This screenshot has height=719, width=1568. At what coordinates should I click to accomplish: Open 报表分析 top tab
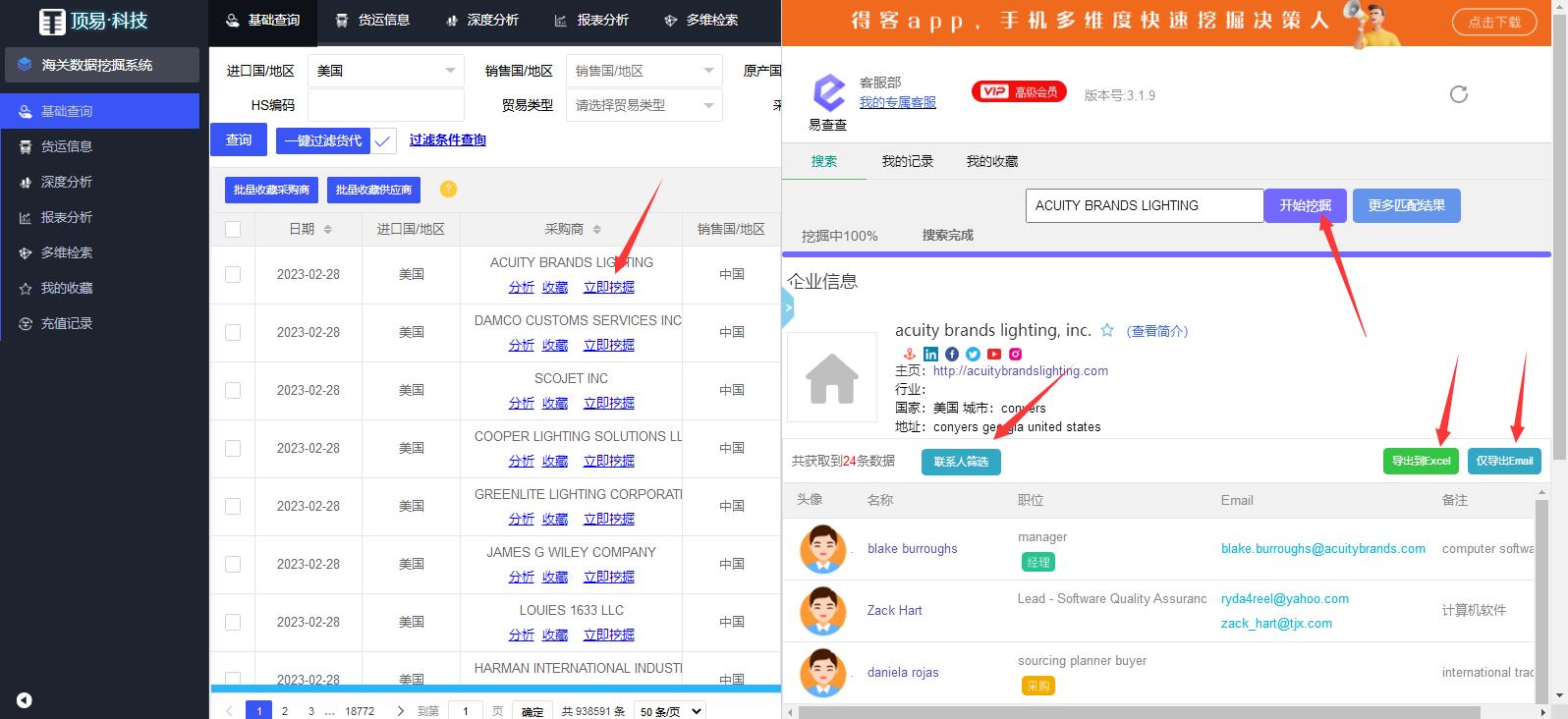click(591, 20)
